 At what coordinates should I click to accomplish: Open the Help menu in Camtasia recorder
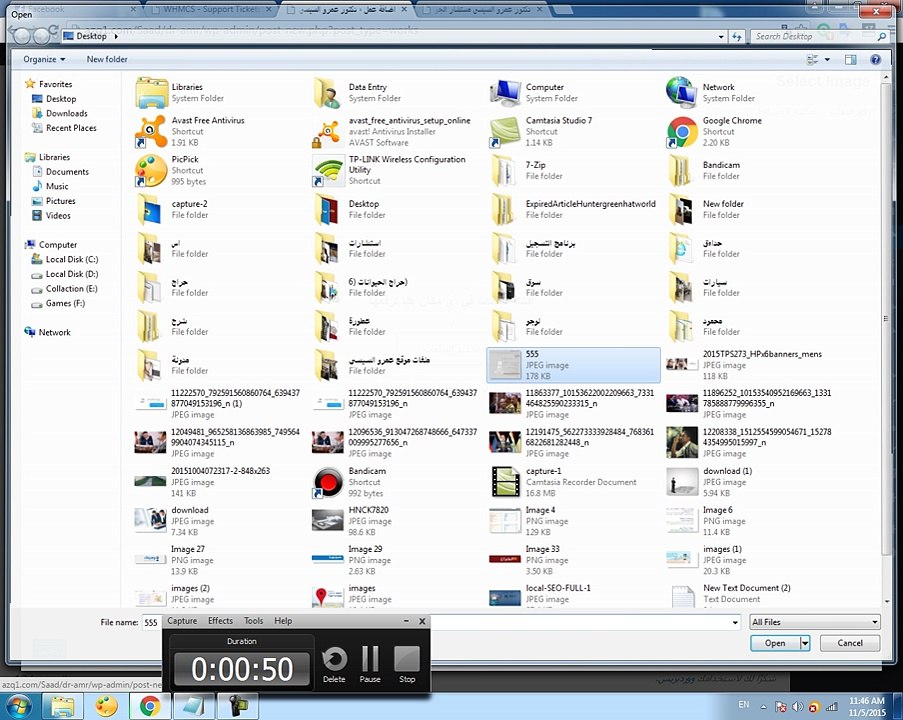pos(283,621)
